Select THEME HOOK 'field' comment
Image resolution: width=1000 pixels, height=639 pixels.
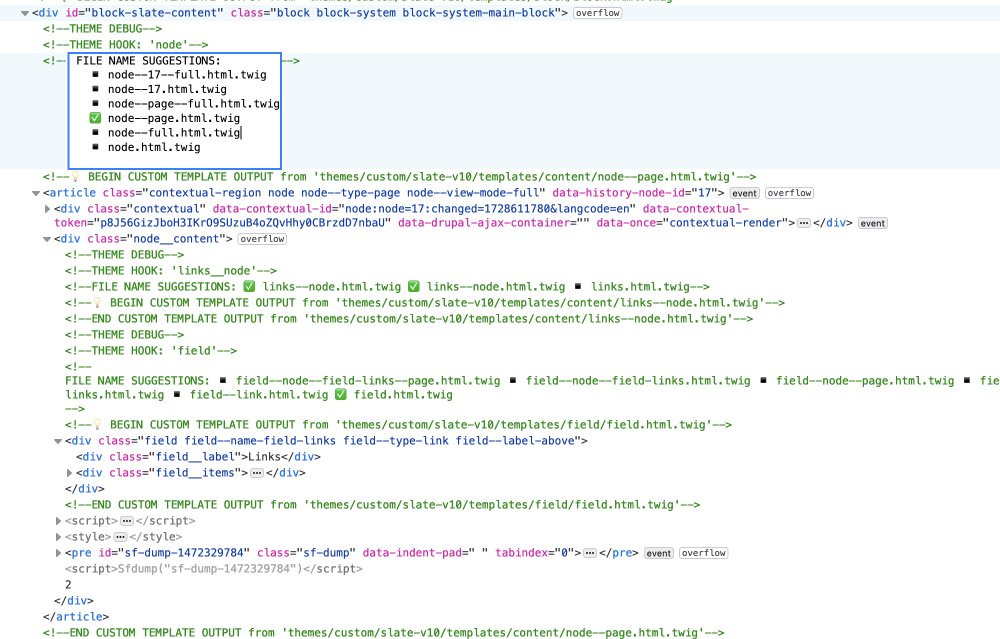pos(151,351)
